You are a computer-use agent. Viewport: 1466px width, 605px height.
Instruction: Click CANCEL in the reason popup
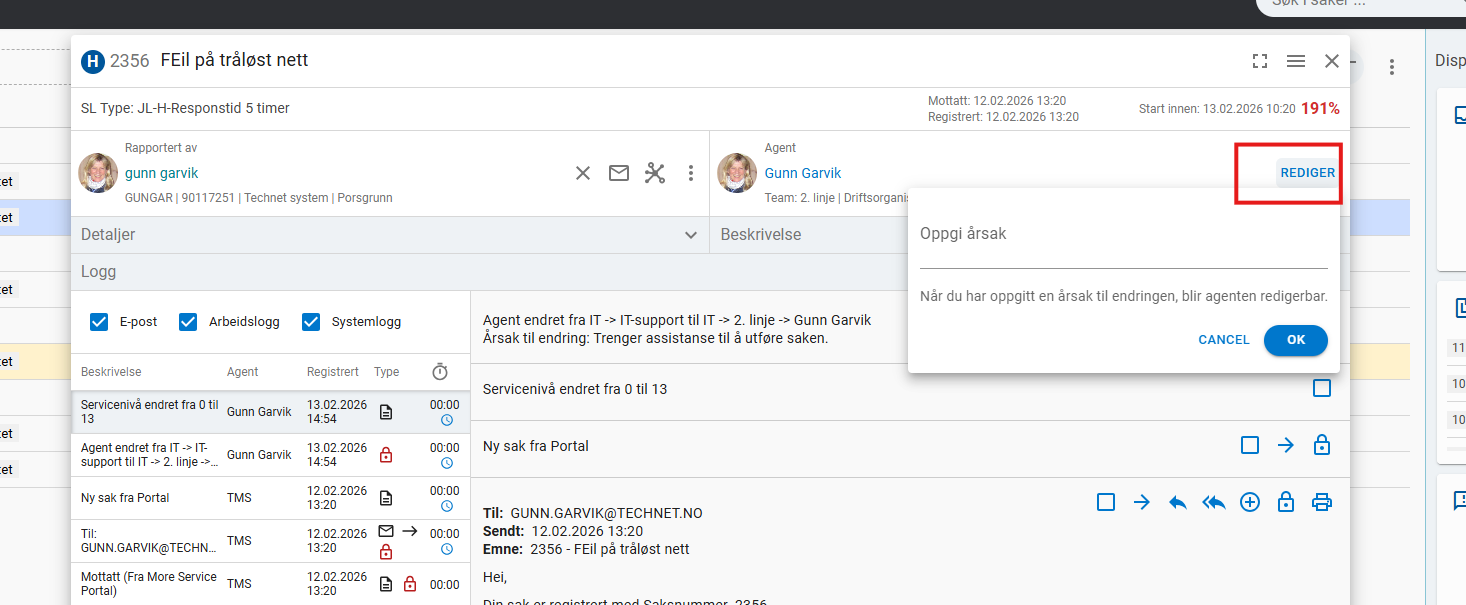(1224, 340)
